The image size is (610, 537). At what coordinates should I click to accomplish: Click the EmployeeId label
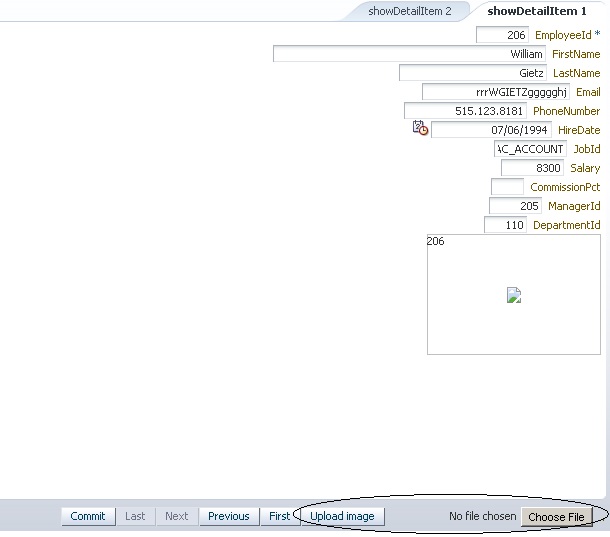563,35
